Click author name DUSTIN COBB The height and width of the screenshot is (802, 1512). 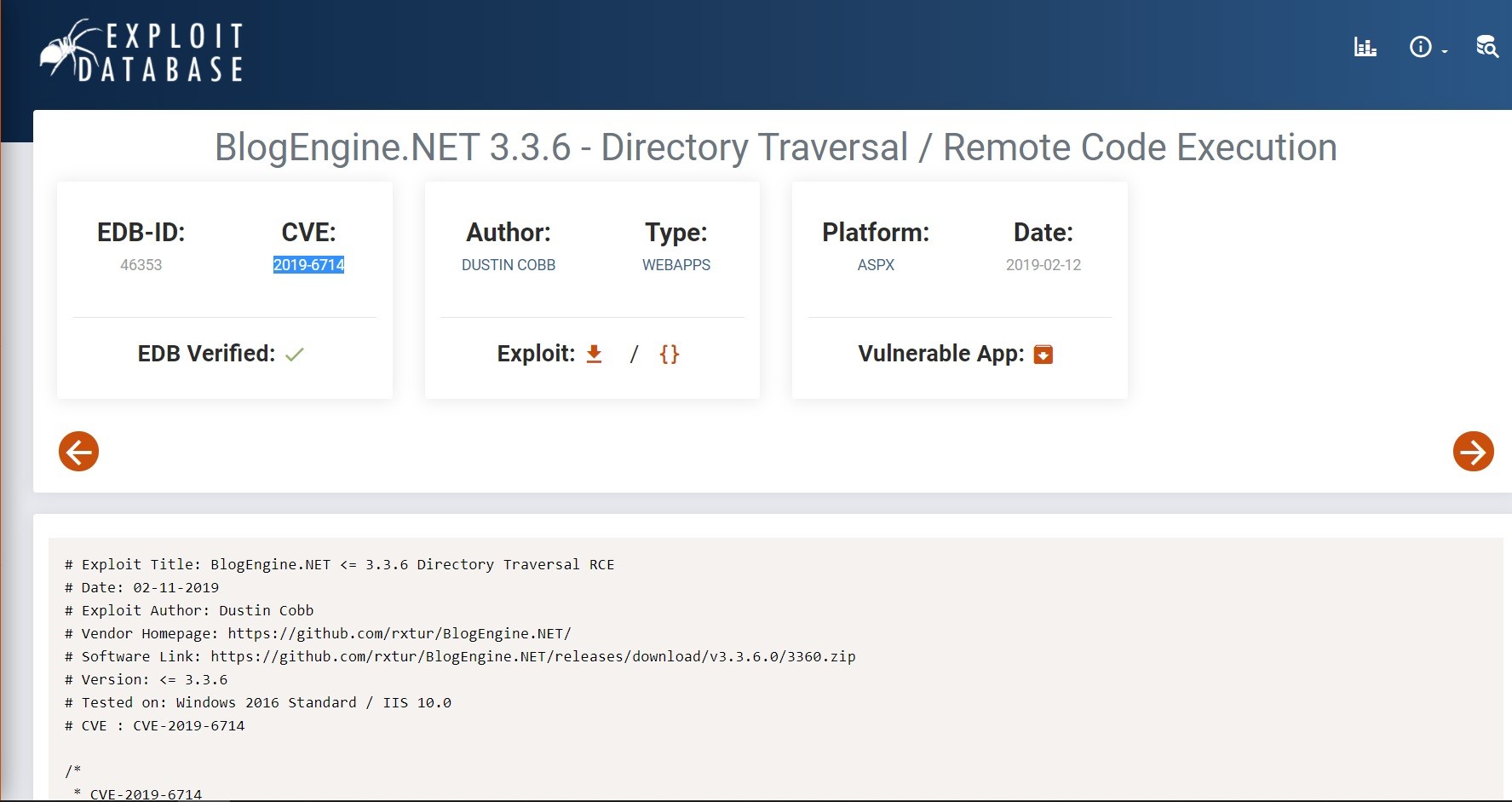509,265
